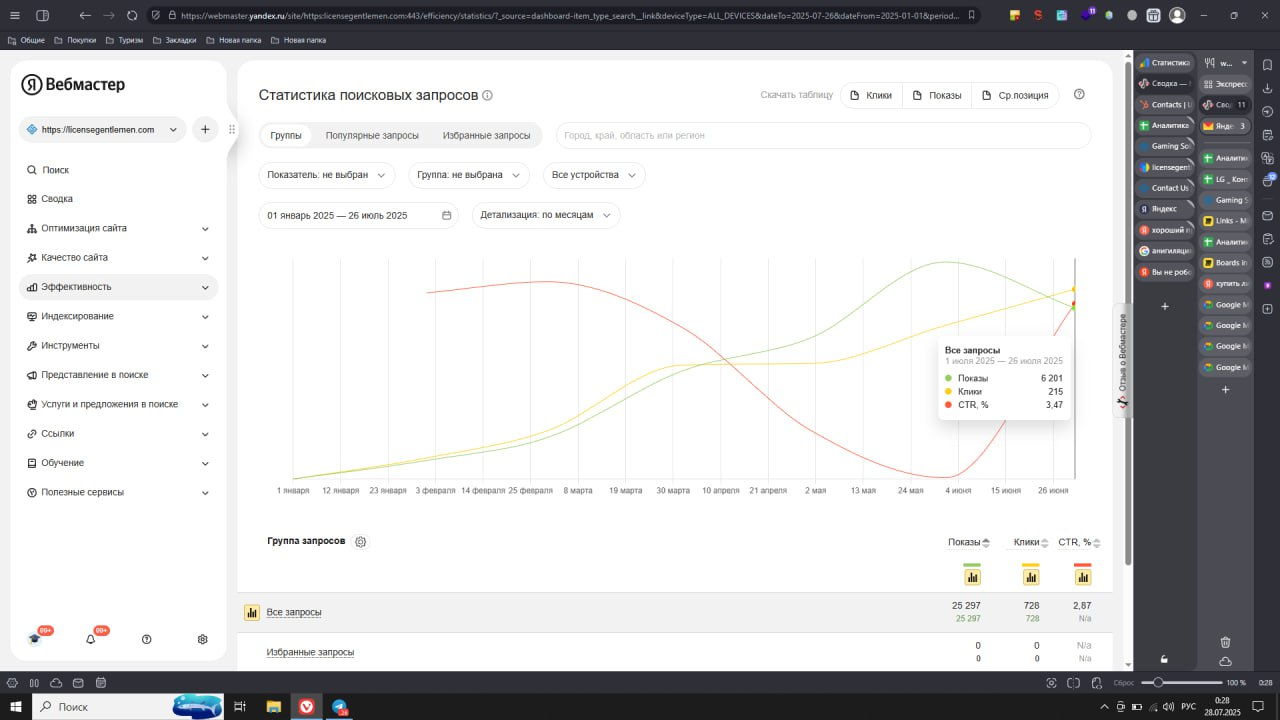The height and width of the screenshot is (720, 1280).
Task: Adjust the browser zoom slider in status bar
Action: (x=1158, y=682)
